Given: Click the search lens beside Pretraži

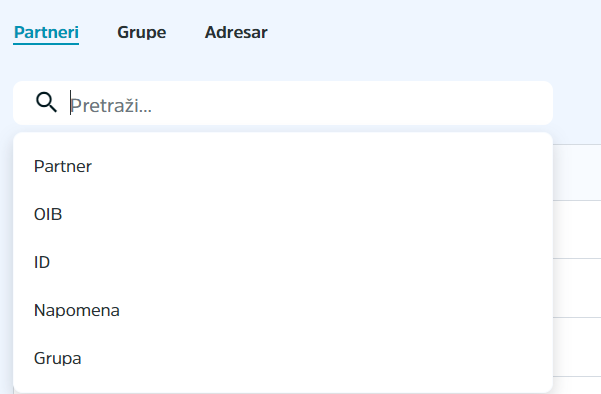Looking at the screenshot, I should [46, 102].
